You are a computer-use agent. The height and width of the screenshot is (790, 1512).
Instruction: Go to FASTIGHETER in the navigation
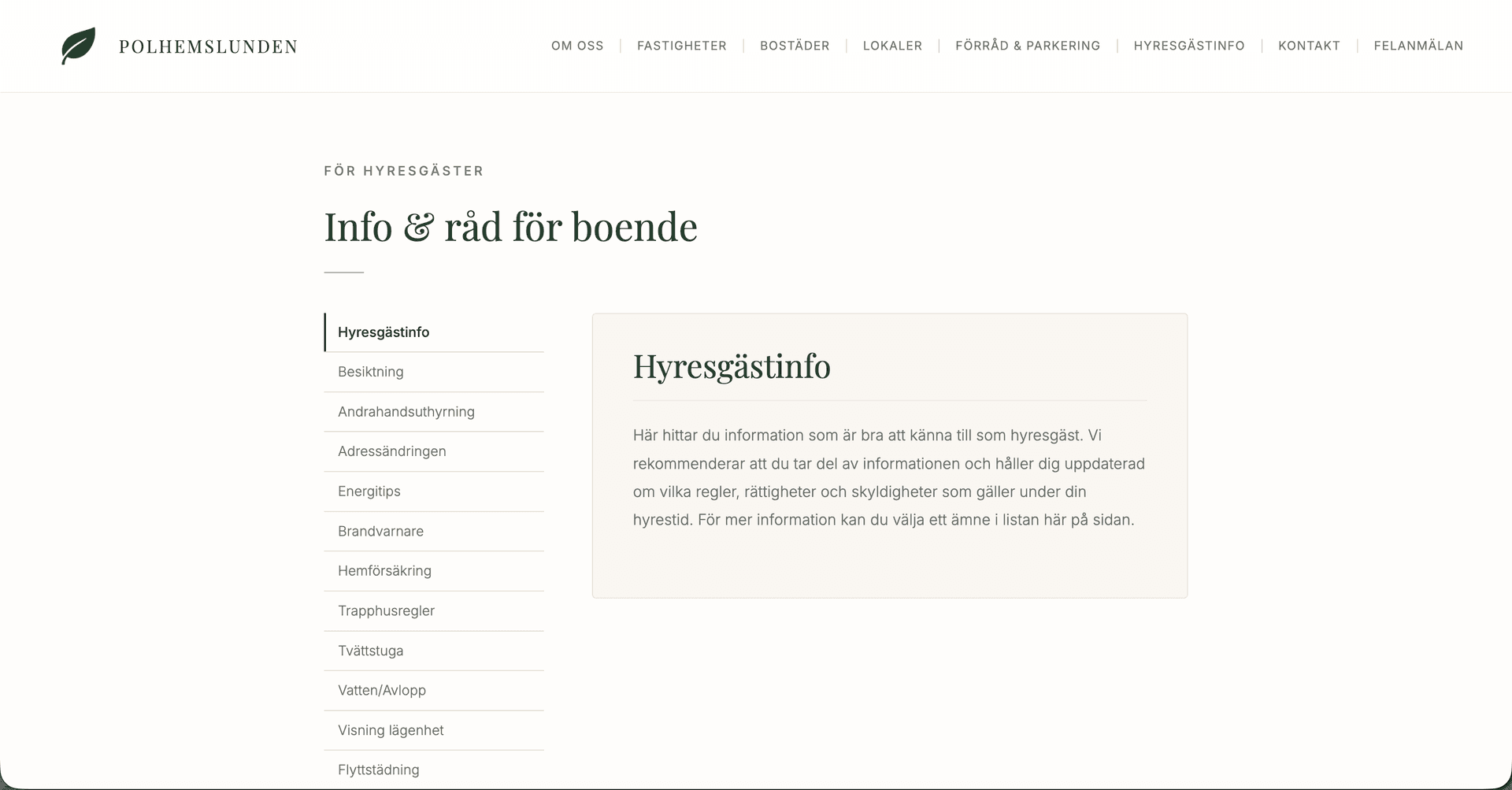(682, 46)
